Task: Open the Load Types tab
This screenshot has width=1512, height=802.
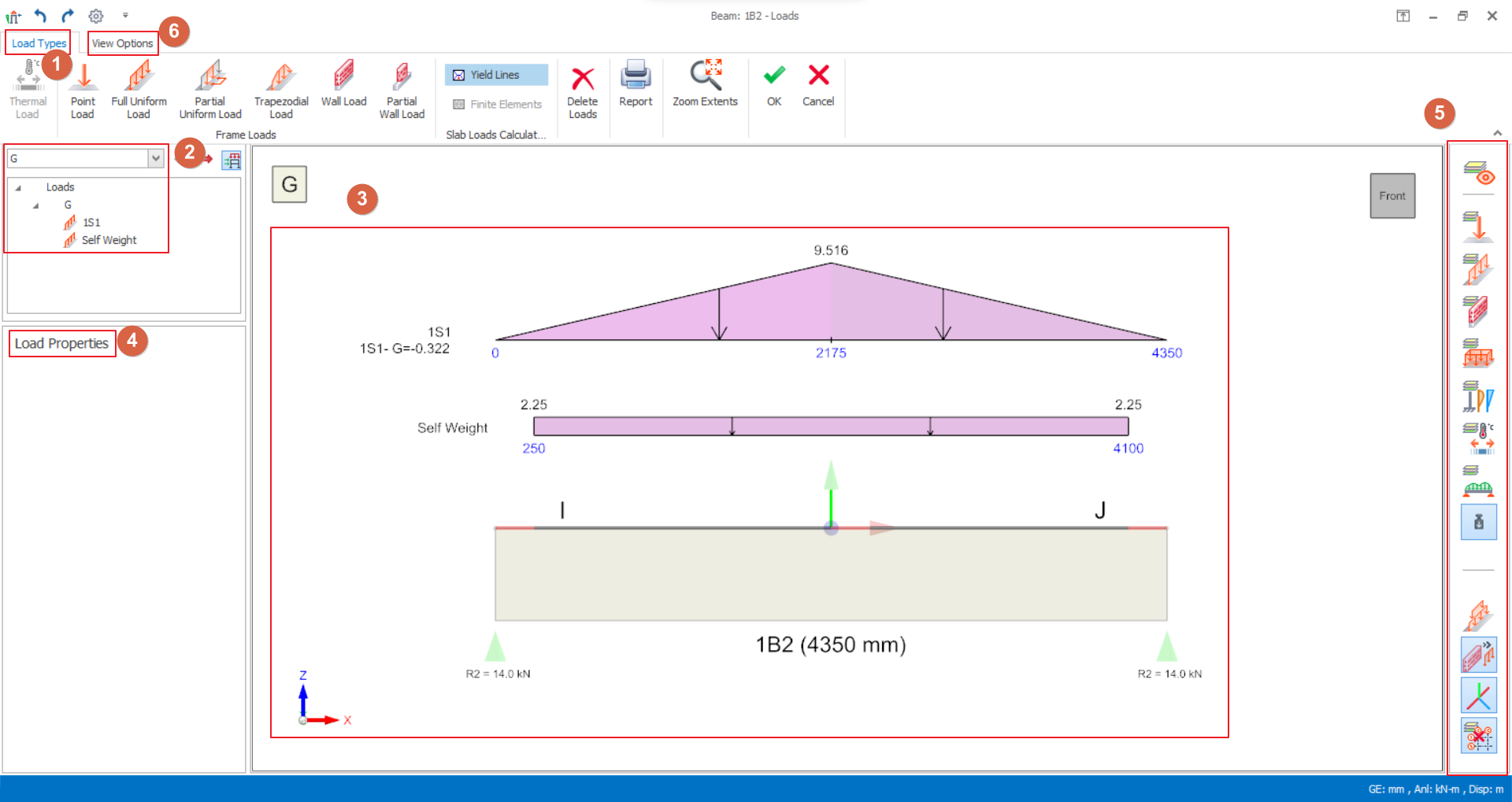Action: 39,43
